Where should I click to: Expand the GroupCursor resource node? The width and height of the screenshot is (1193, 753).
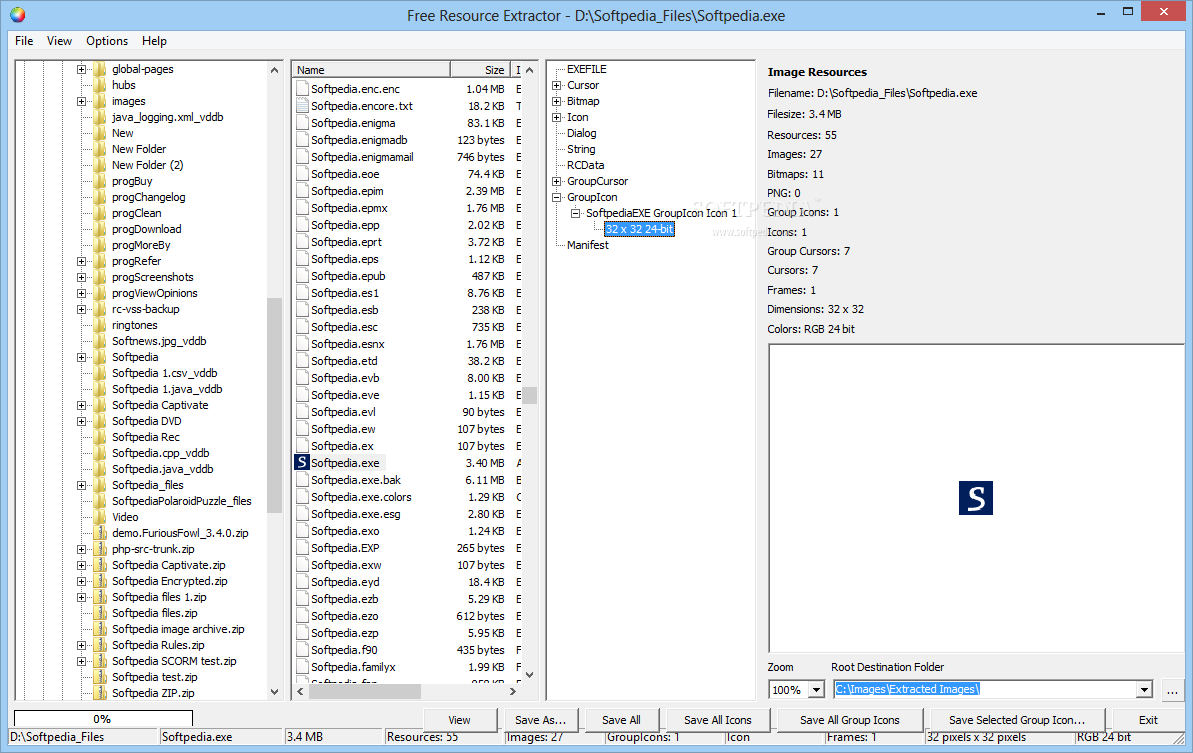point(556,181)
